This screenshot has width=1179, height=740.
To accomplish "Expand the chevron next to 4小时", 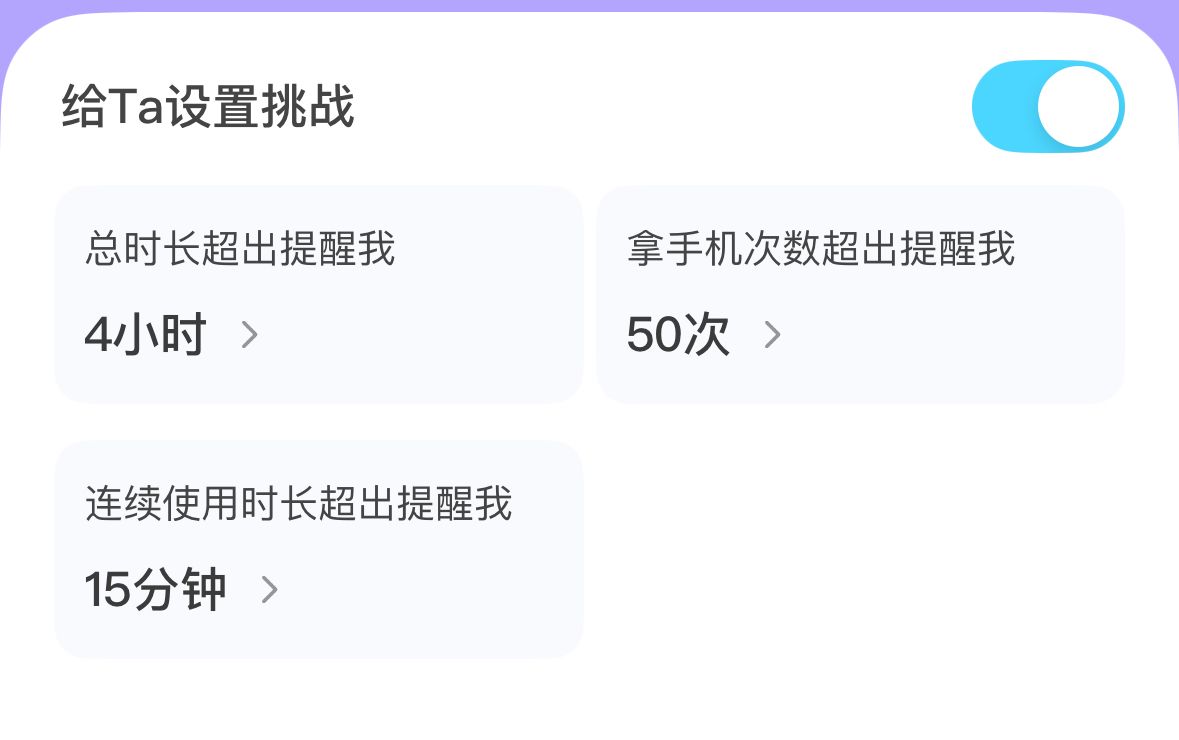I will pos(250,334).
